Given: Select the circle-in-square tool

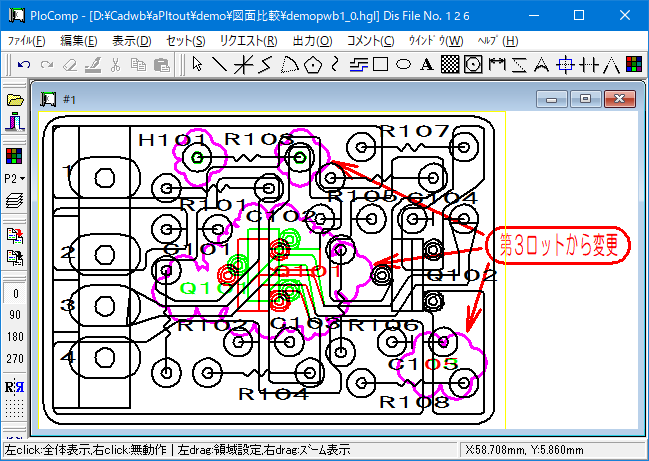Looking at the screenshot, I should (473, 65).
